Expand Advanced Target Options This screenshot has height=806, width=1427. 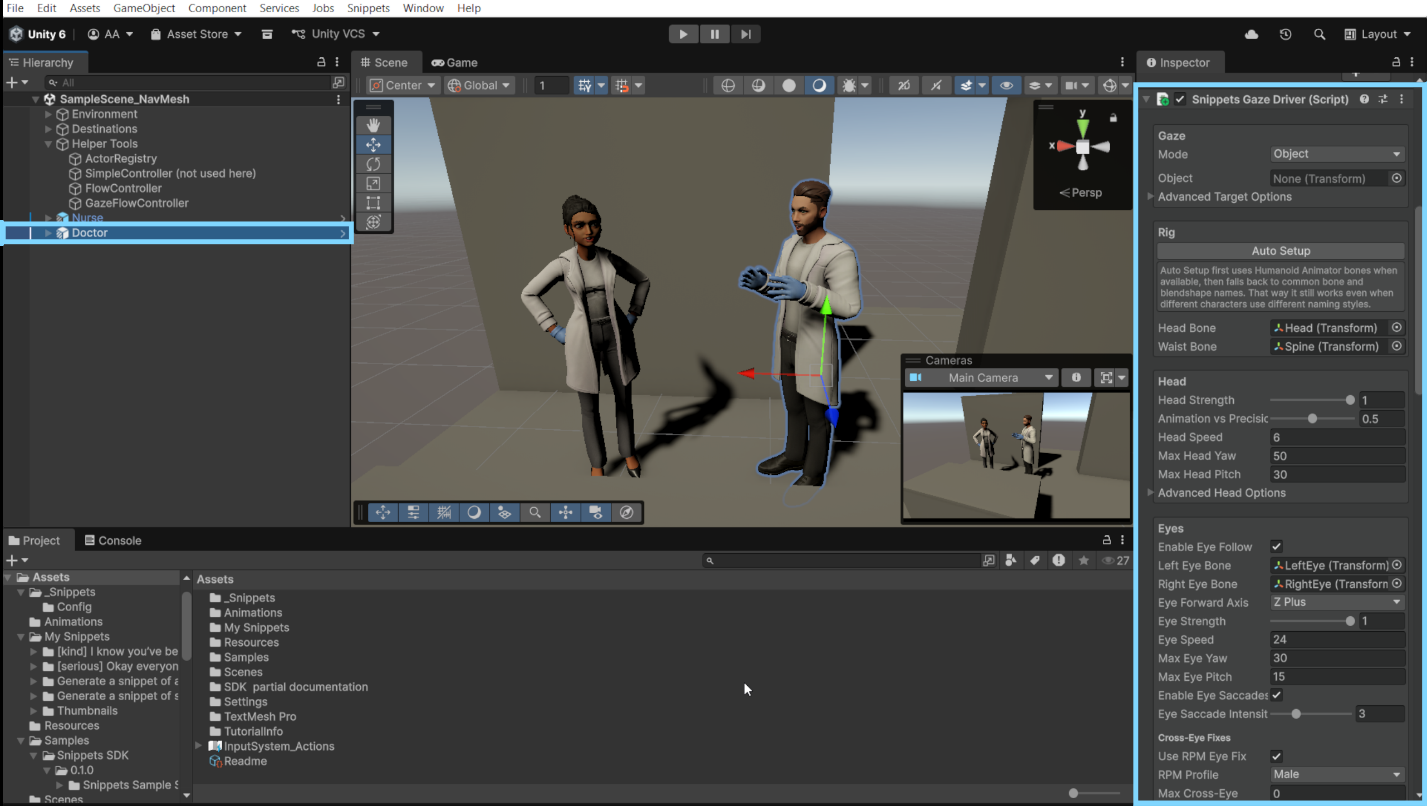coord(1151,197)
